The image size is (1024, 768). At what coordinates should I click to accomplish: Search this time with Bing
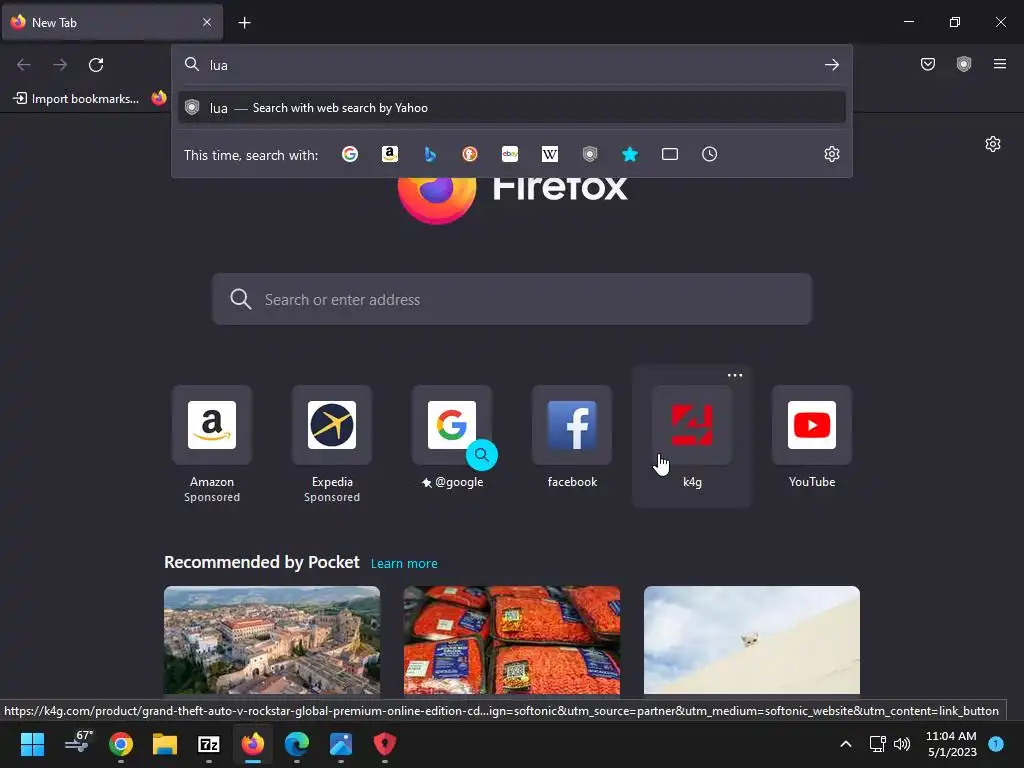[x=430, y=154]
